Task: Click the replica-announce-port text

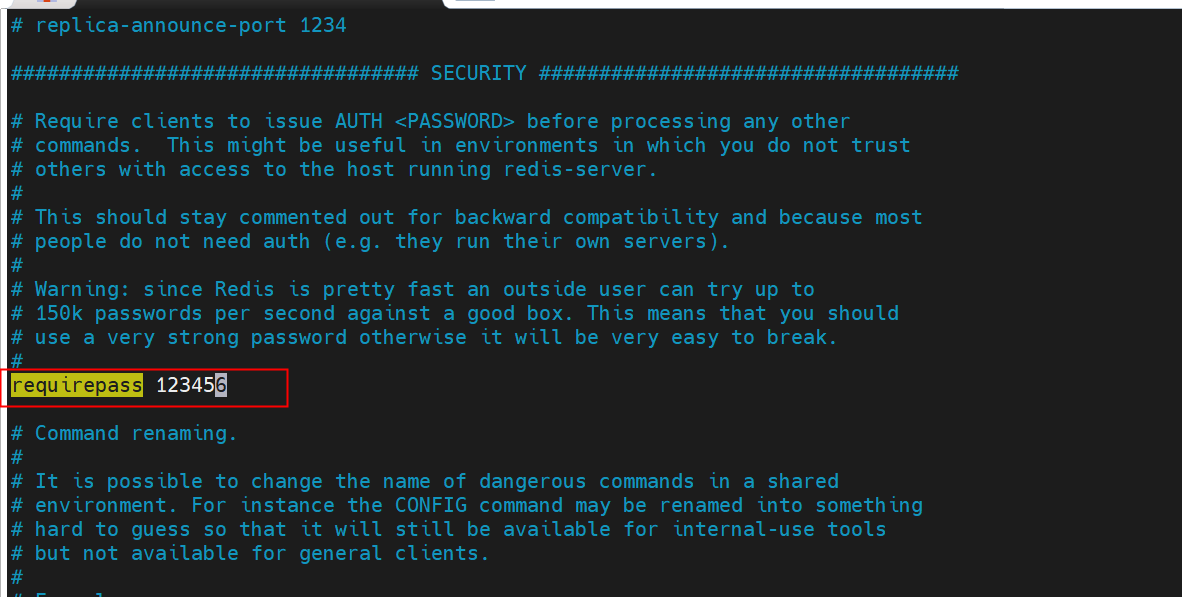Action: point(161,25)
